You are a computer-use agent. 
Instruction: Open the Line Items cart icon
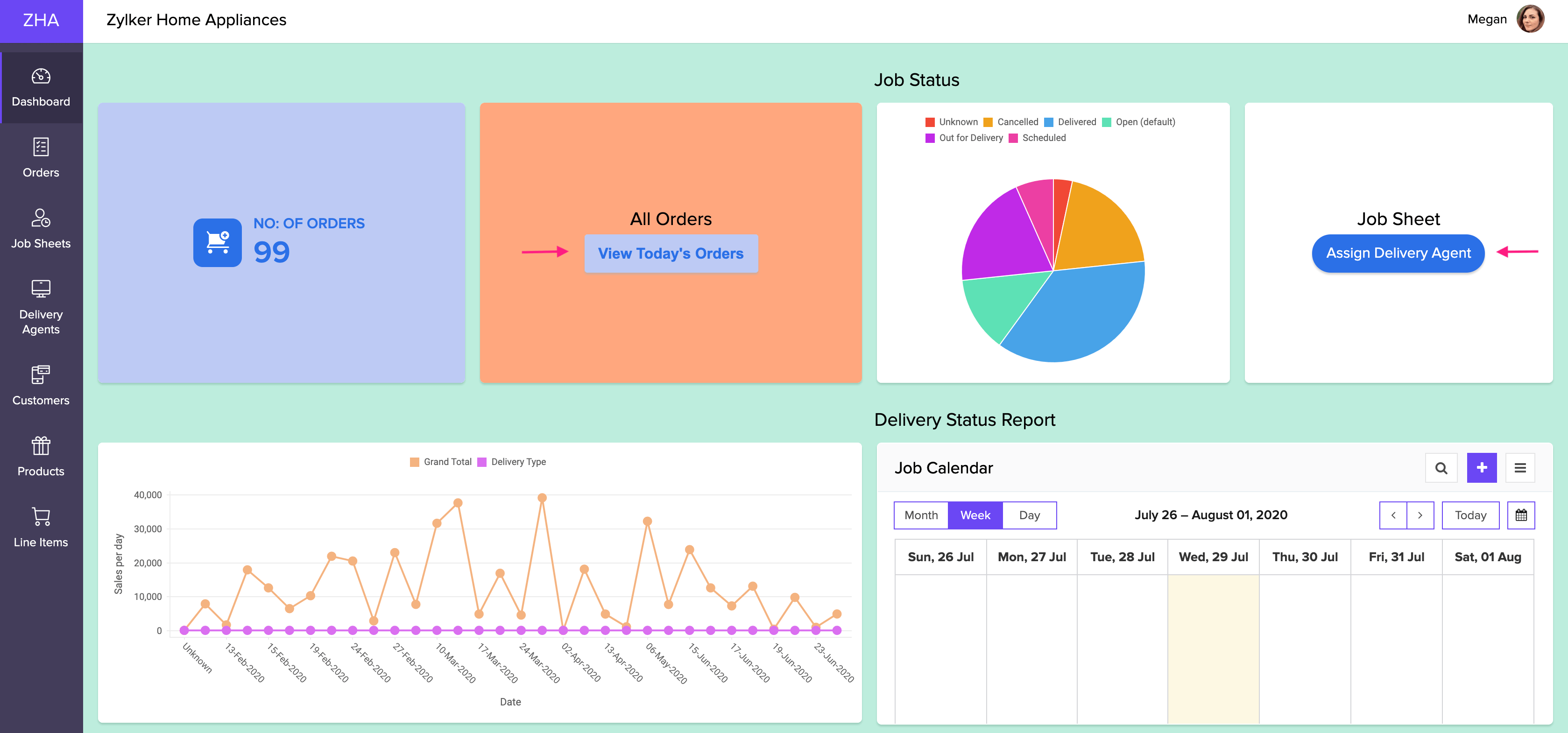point(41,517)
